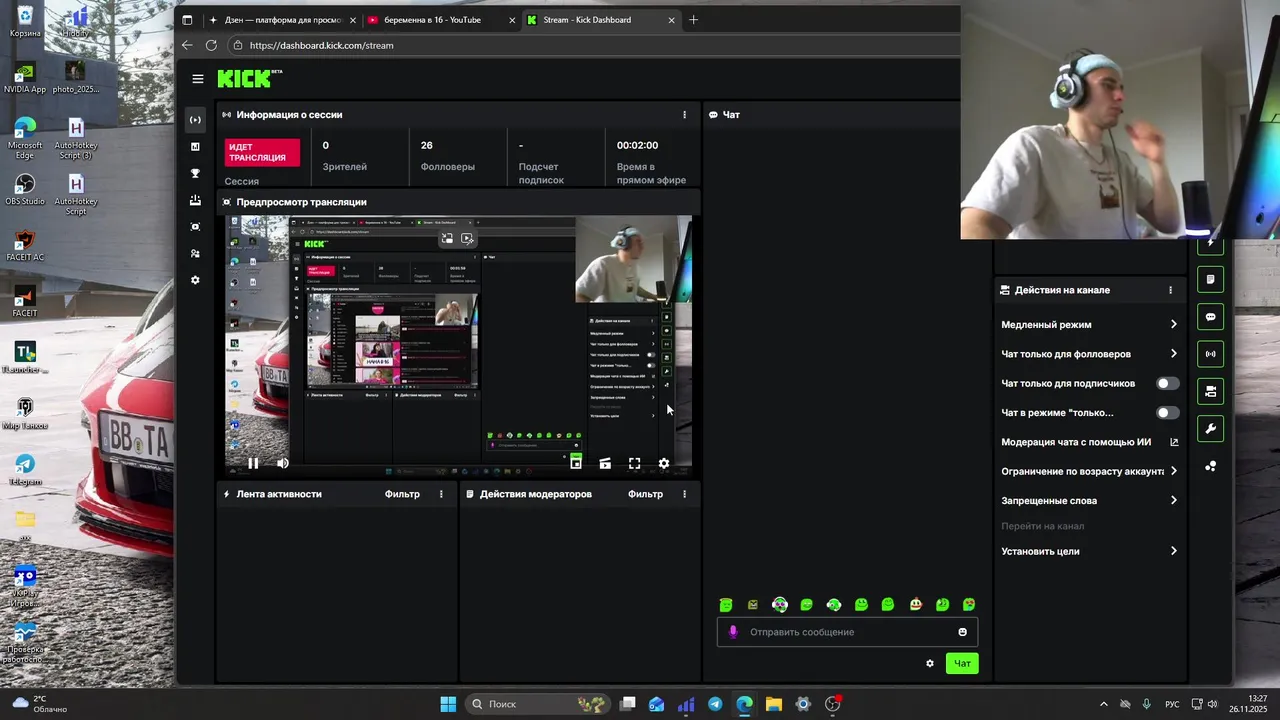
Task: Reload the Kick dashboard page
Action: coord(211,45)
